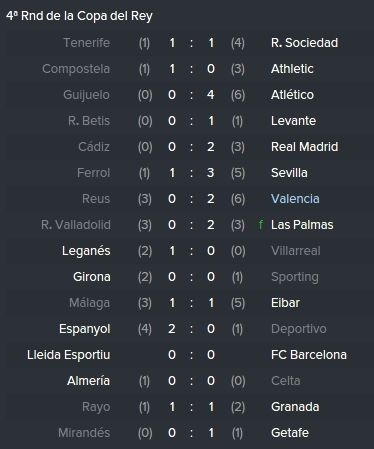Open the Girona team page
This screenshot has width=374, height=449.
click(x=92, y=277)
